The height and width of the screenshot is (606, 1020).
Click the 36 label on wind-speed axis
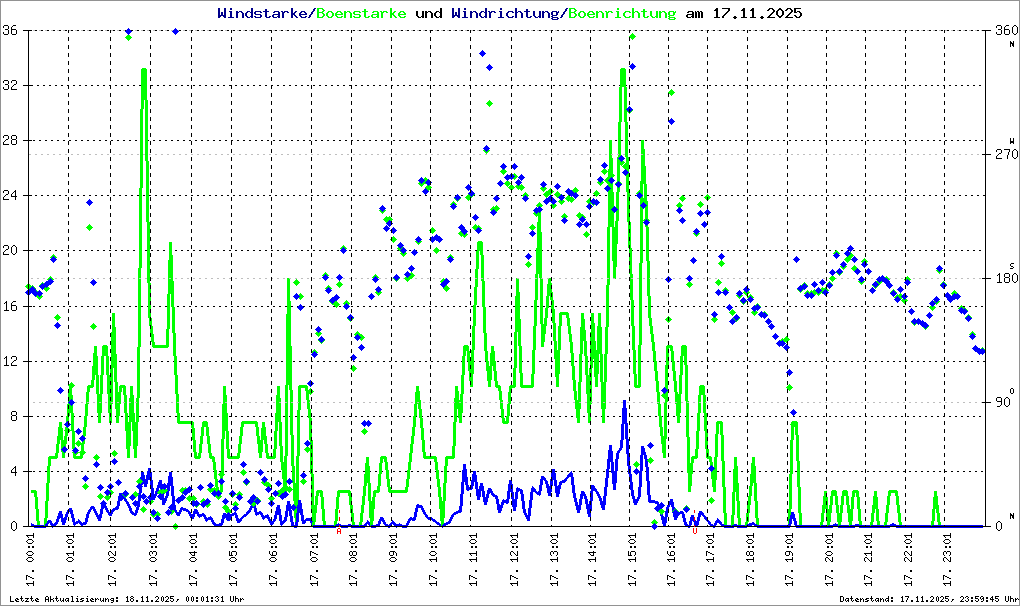coord(10,31)
